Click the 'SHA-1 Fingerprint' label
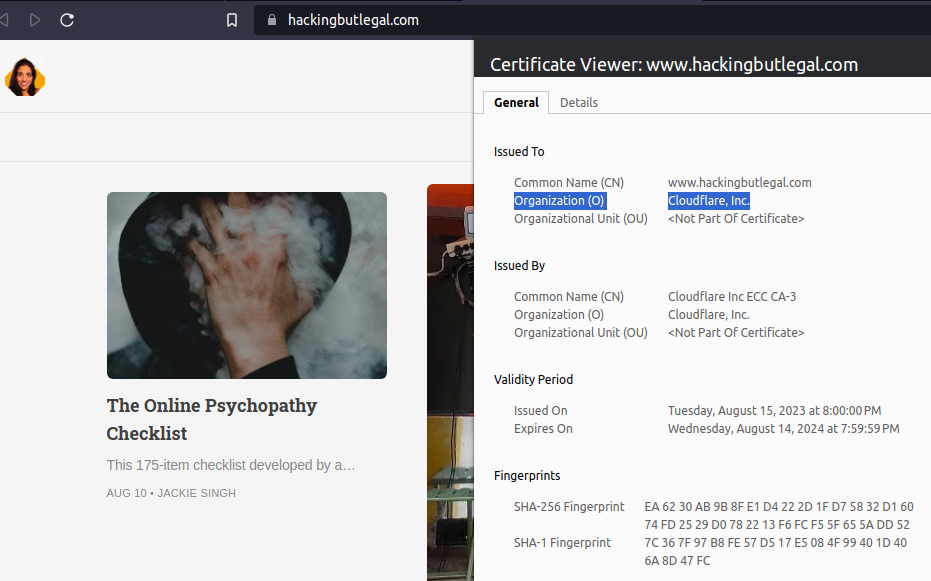 [562, 542]
